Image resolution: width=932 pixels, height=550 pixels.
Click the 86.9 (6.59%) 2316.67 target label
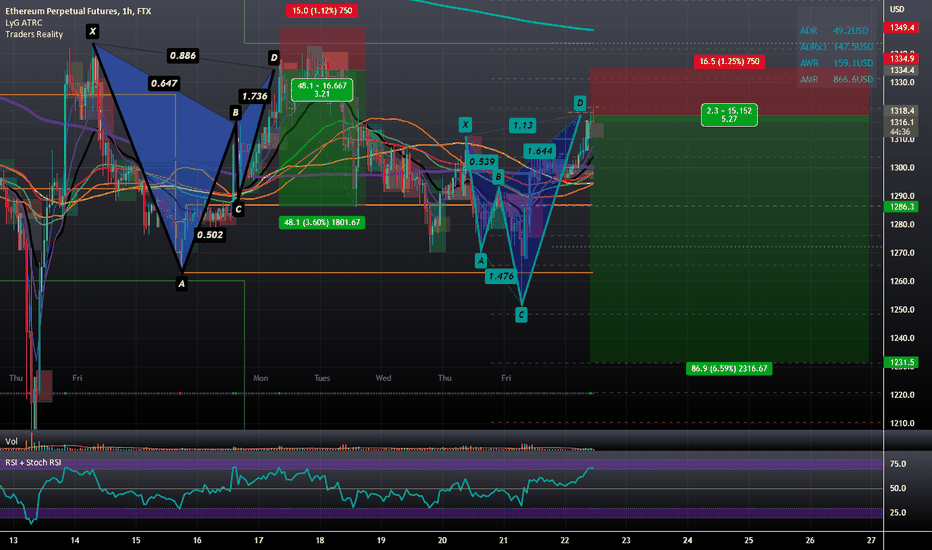coord(729,369)
